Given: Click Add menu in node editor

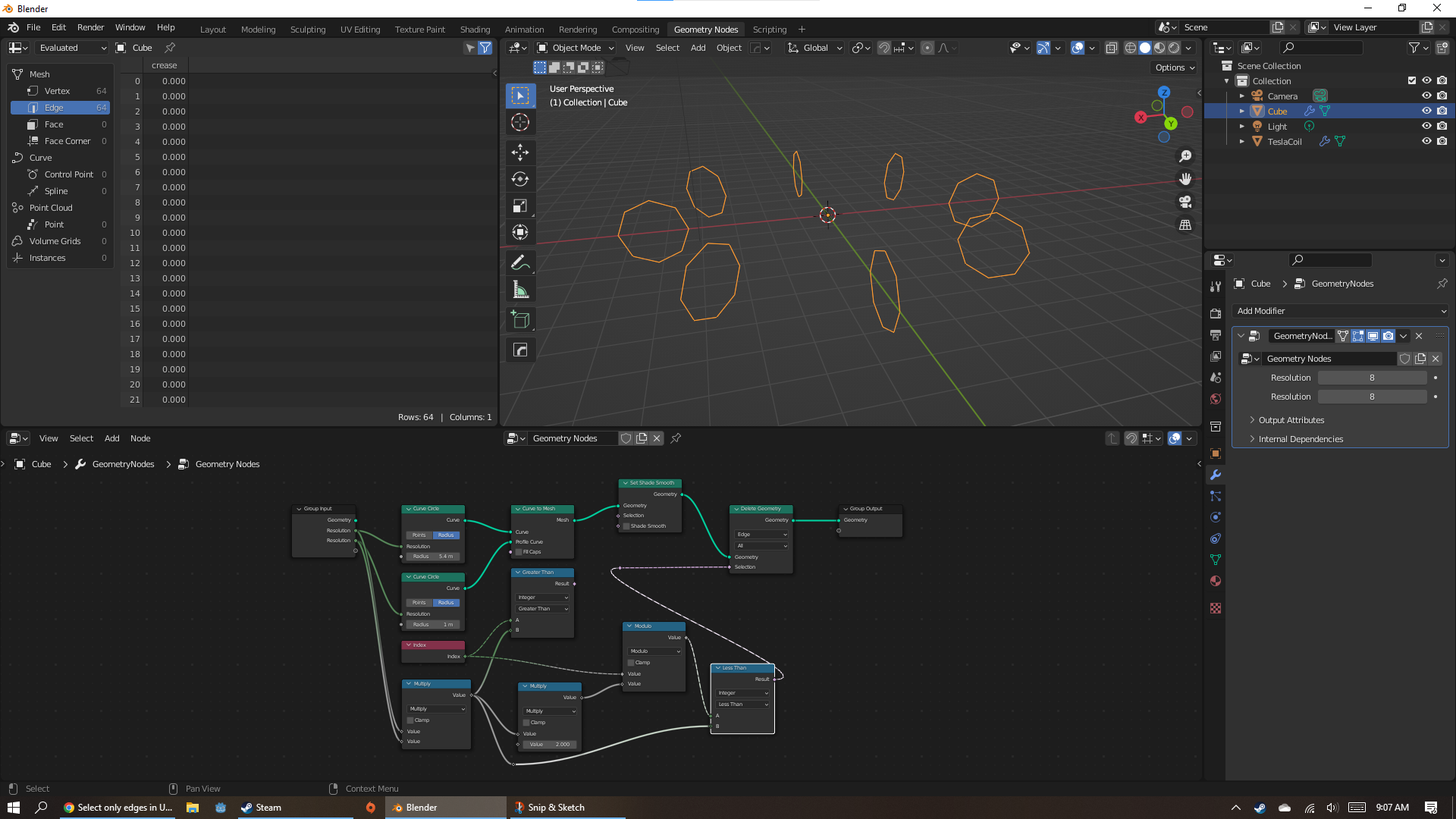Looking at the screenshot, I should [112, 438].
